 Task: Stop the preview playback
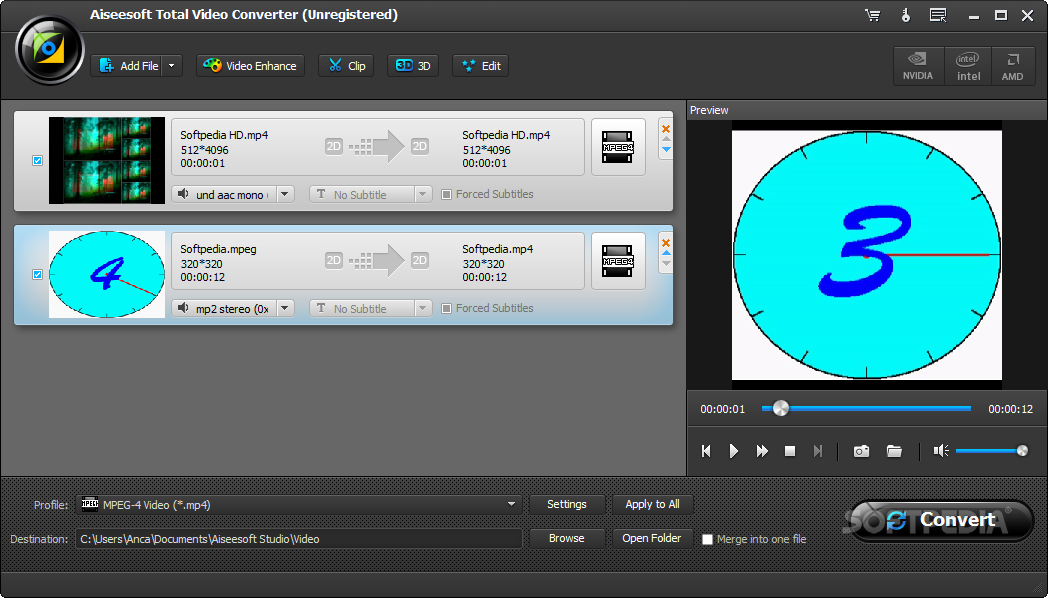pyautogui.click(x=789, y=451)
